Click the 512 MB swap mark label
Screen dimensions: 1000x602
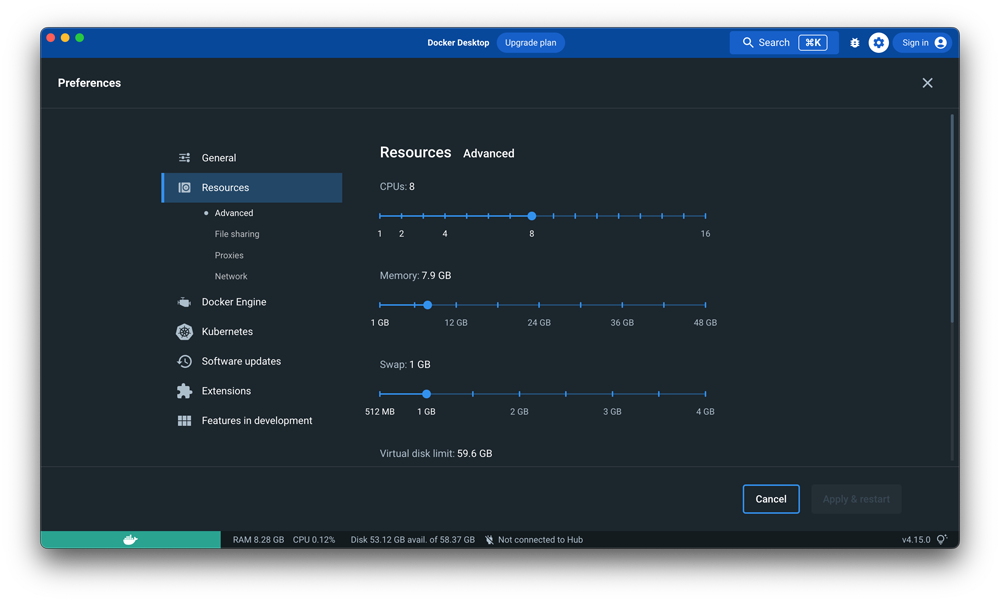tap(379, 411)
